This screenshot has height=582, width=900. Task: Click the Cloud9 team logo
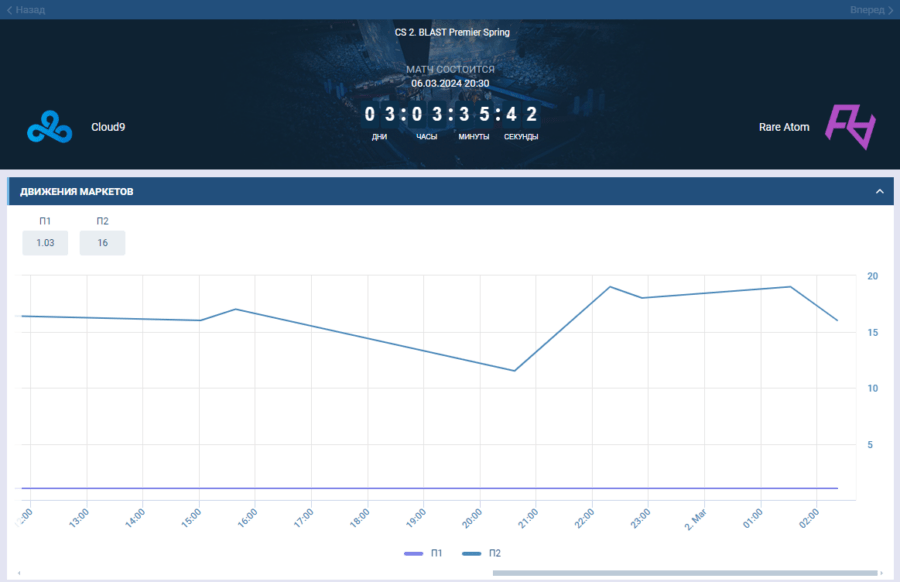pyautogui.click(x=46, y=127)
